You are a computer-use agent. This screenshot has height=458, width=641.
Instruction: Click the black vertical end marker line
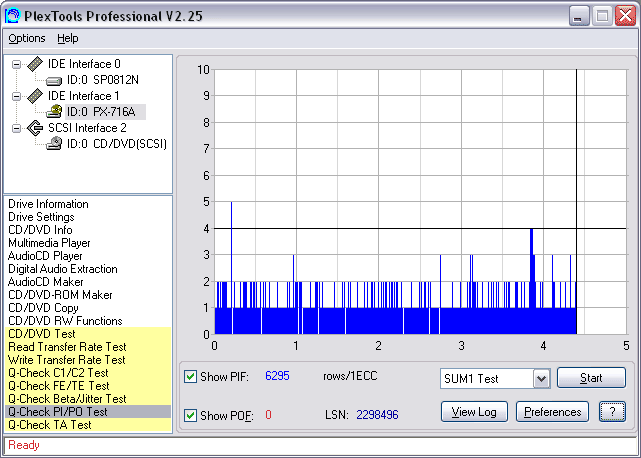pos(576,201)
